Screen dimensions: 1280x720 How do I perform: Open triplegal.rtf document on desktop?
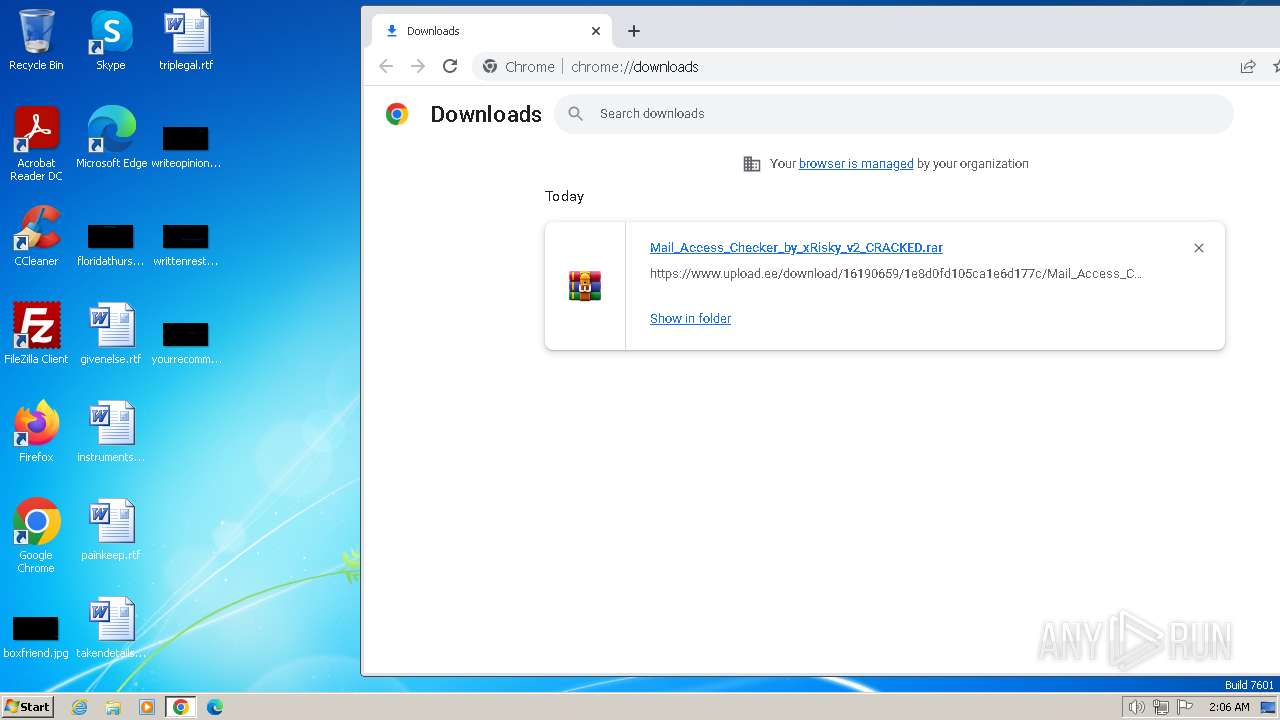[186, 40]
